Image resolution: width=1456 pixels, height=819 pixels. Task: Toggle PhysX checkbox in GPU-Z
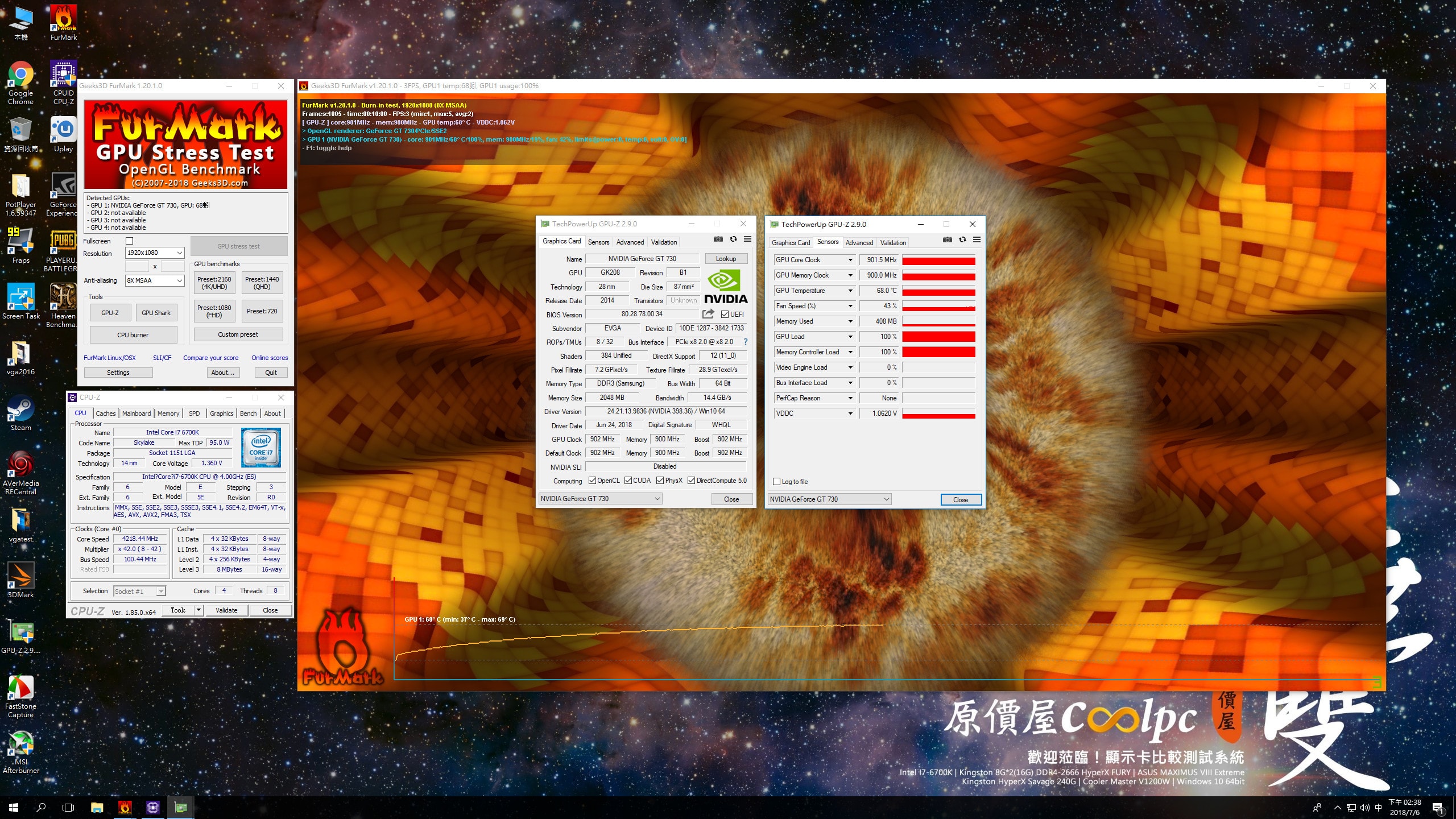tap(660, 481)
